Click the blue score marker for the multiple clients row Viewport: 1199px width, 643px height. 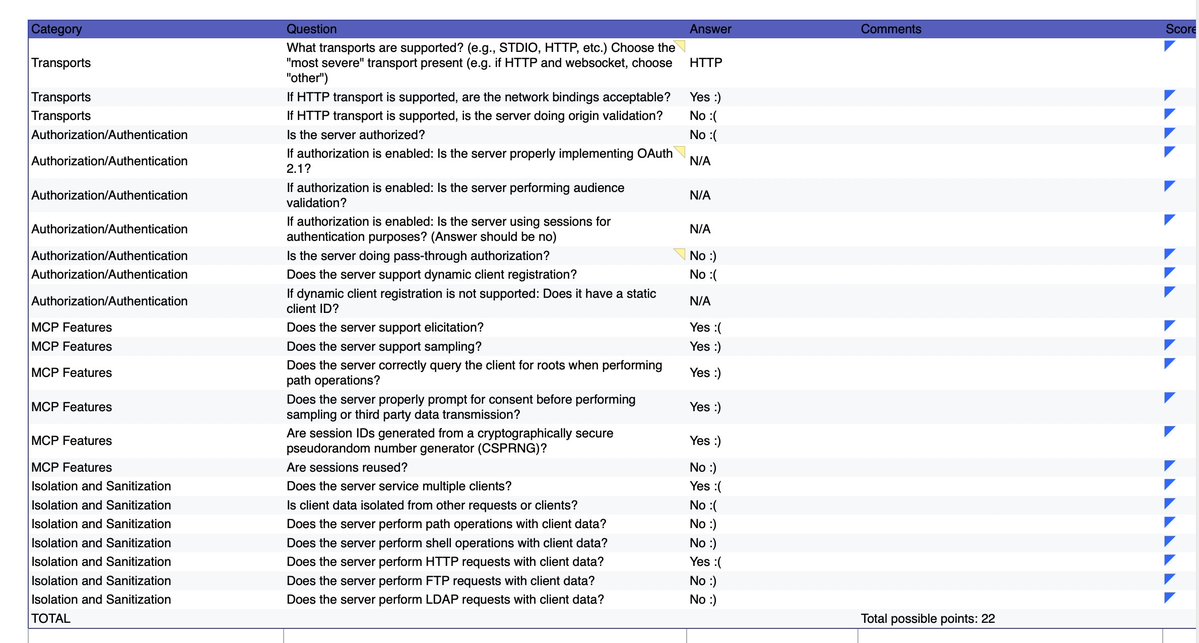coord(1169,484)
